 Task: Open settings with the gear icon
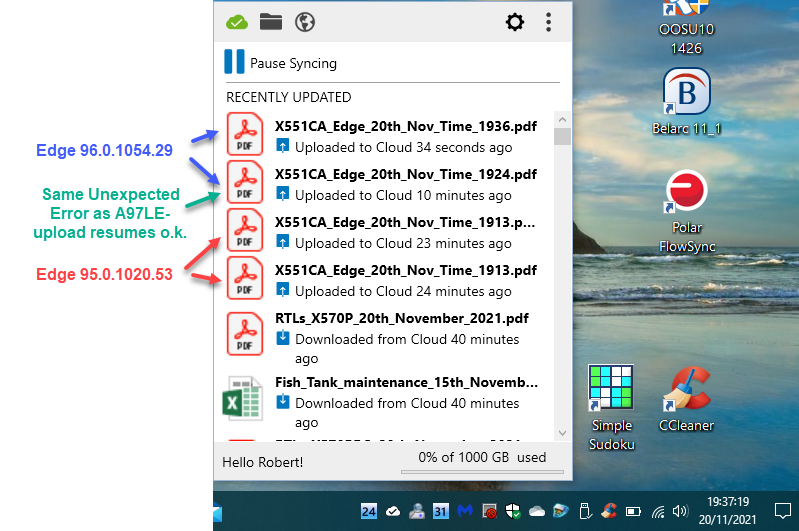click(515, 22)
